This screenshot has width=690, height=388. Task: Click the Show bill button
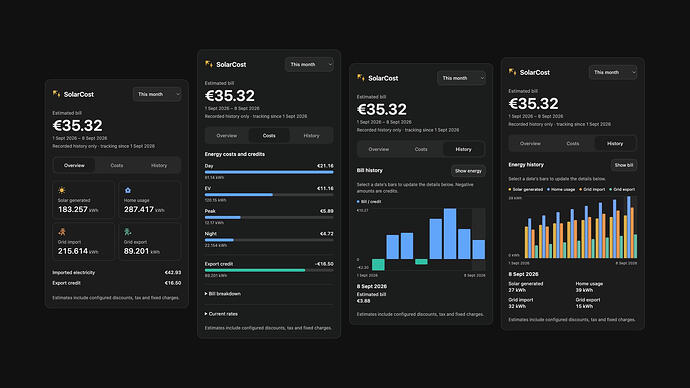pyautogui.click(x=624, y=165)
